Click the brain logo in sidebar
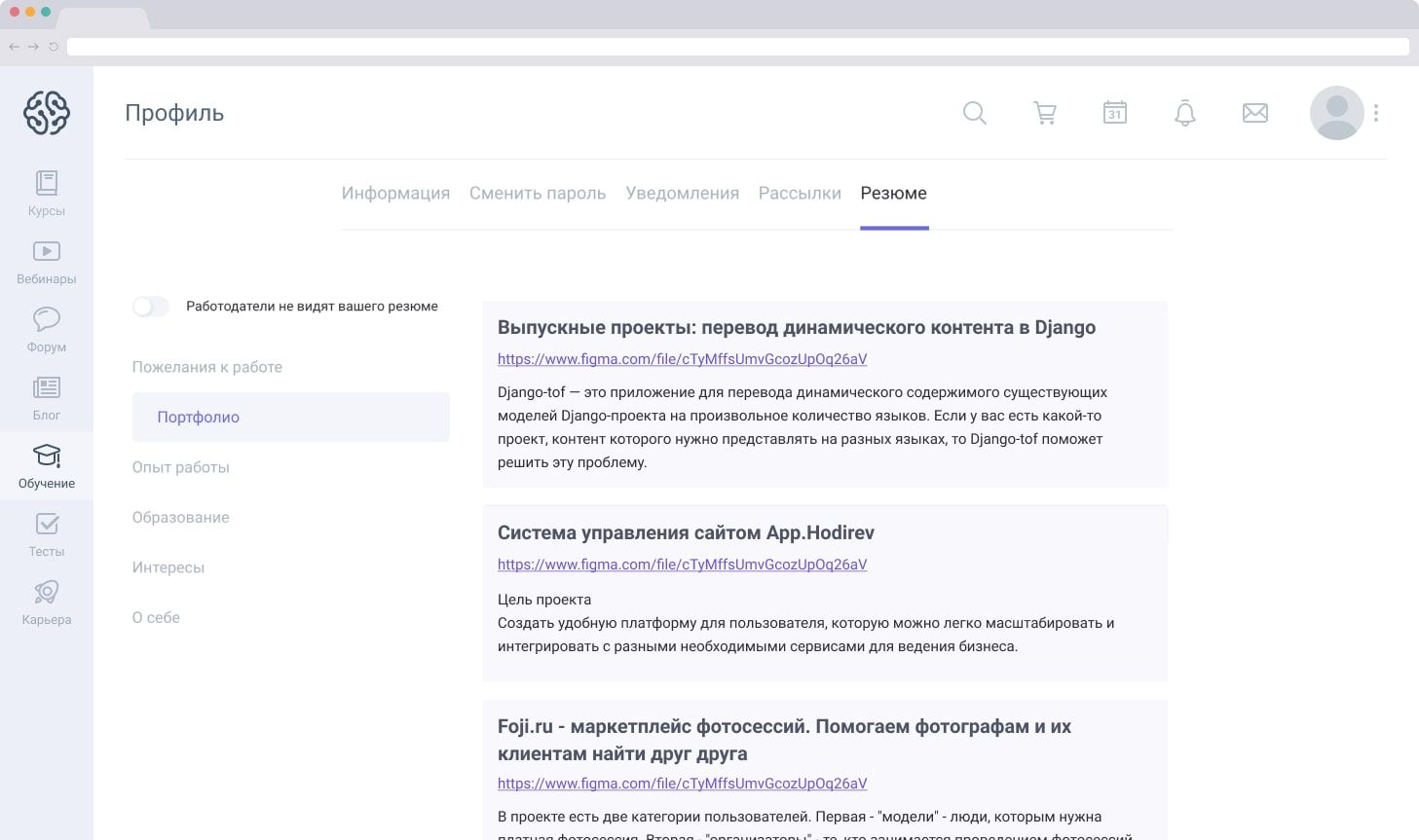This screenshot has width=1419, height=840. (x=47, y=113)
